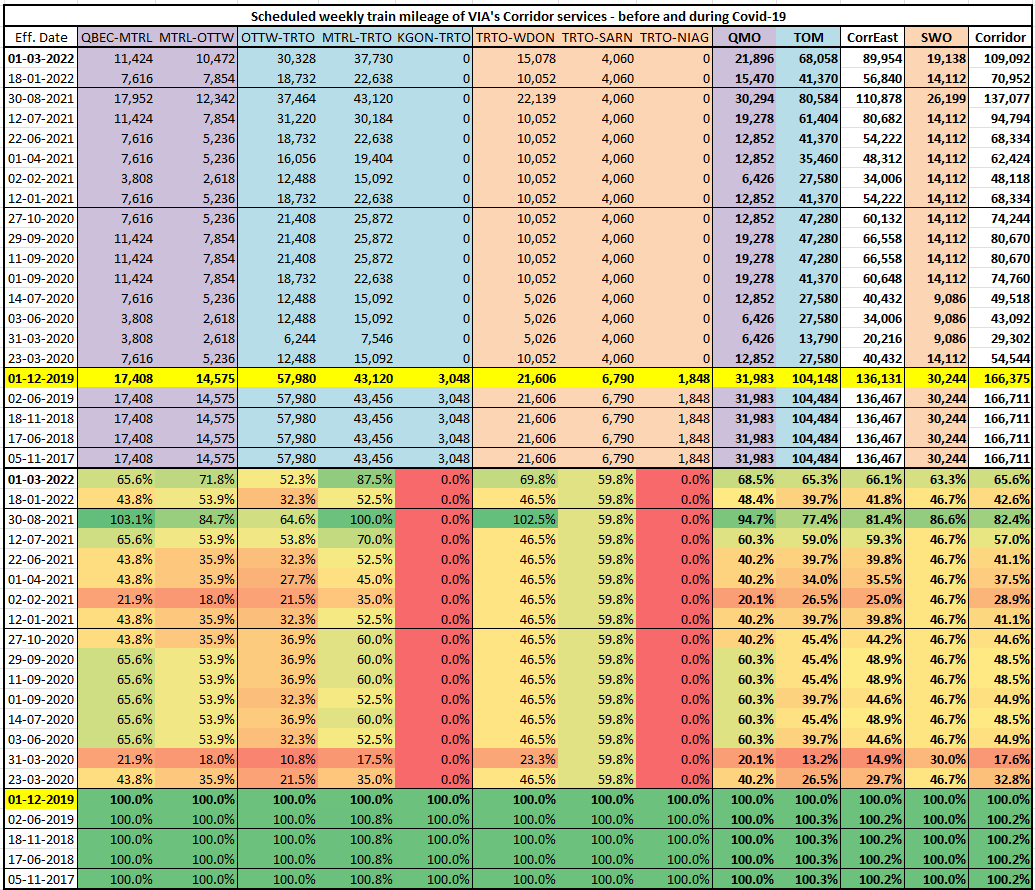1035x890 pixels.
Task: Select the green cell showing 103.1%
Action: (x=119, y=520)
